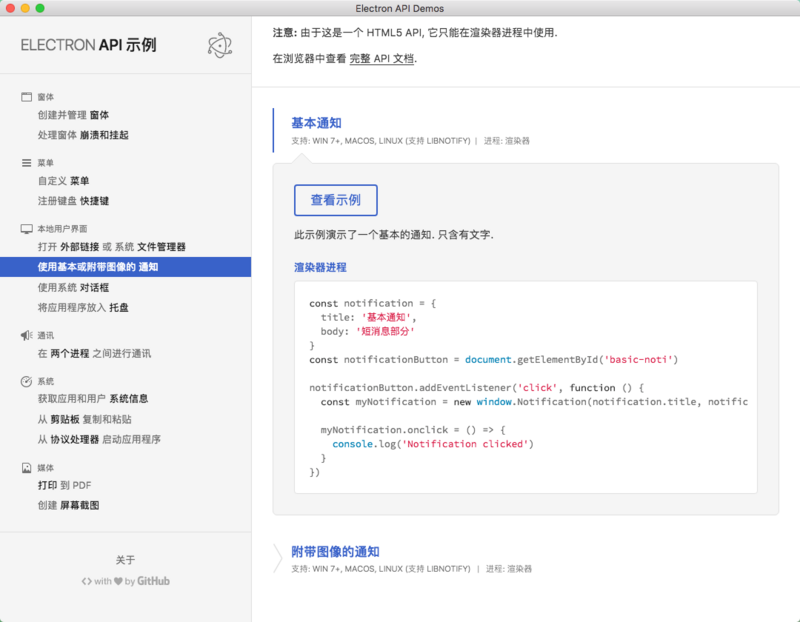Open 创建 屏幕截图 section
Screen dimensions: 800x622
pyautogui.click(x=68, y=505)
